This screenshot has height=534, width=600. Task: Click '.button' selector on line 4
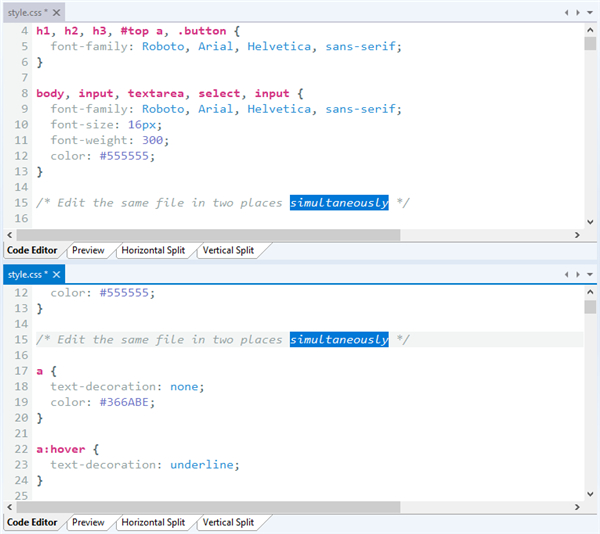pos(202,31)
